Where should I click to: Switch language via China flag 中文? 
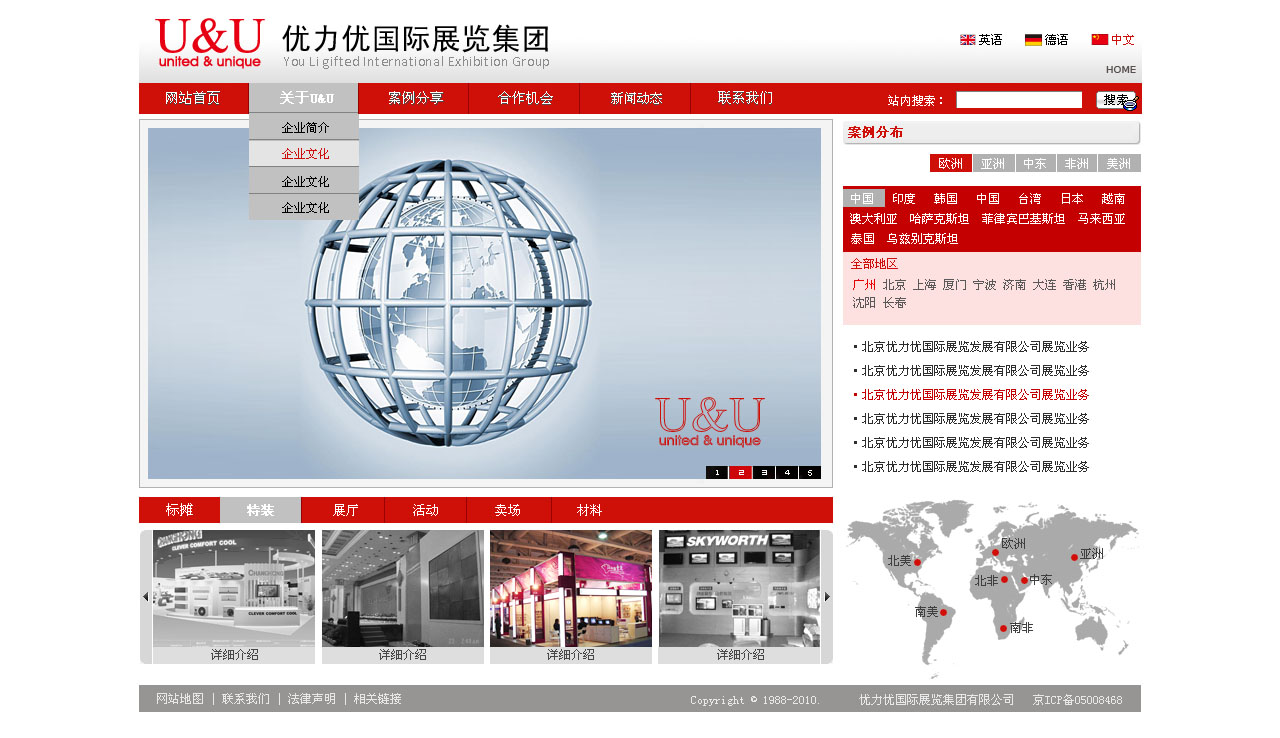pos(1113,40)
